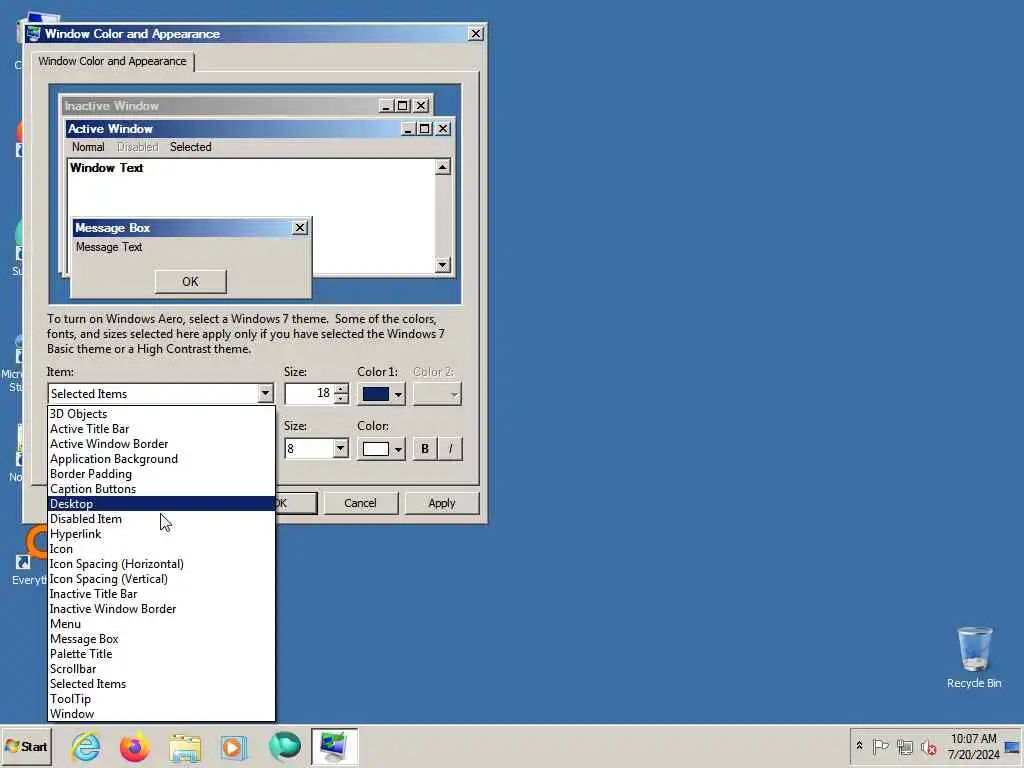Toggle Italic font button

[450, 449]
